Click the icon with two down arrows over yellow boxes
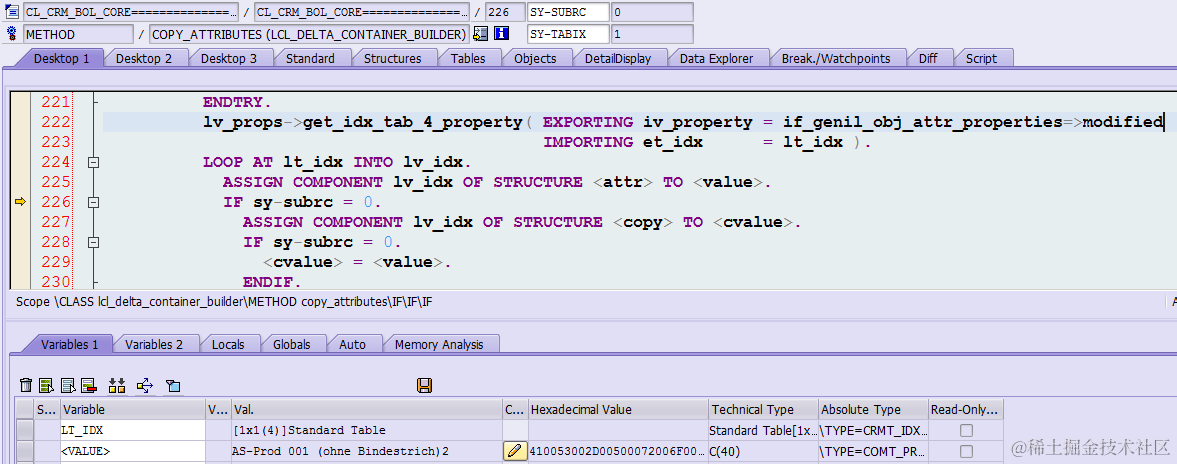The image size is (1177, 464). tap(116, 386)
